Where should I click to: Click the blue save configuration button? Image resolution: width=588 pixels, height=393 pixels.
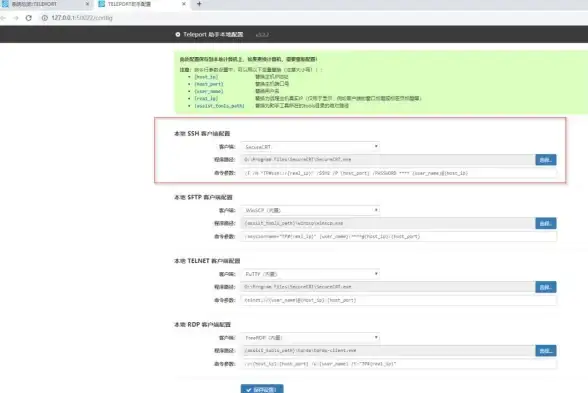262,389
